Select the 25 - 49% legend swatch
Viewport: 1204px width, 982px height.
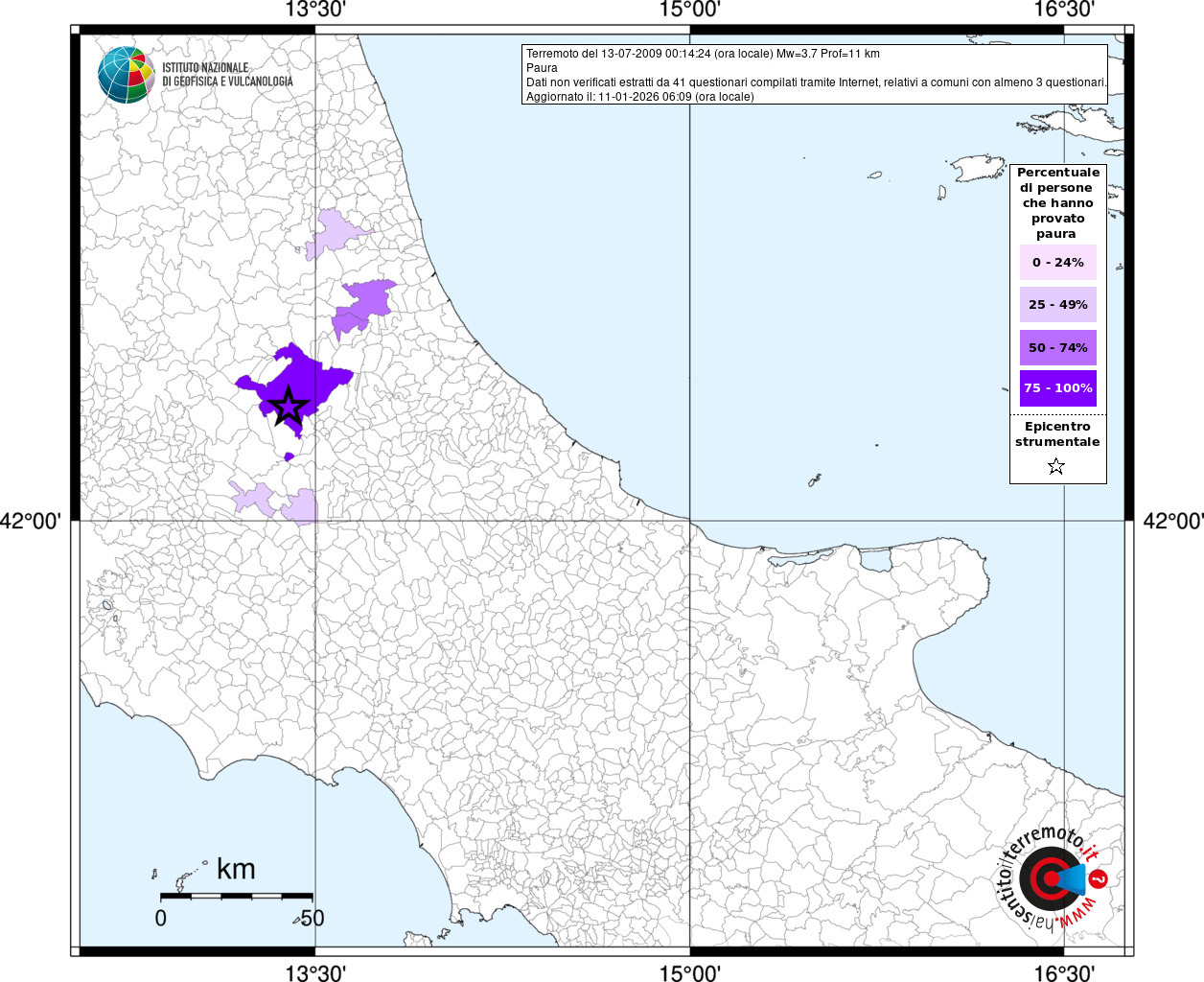tap(1057, 304)
